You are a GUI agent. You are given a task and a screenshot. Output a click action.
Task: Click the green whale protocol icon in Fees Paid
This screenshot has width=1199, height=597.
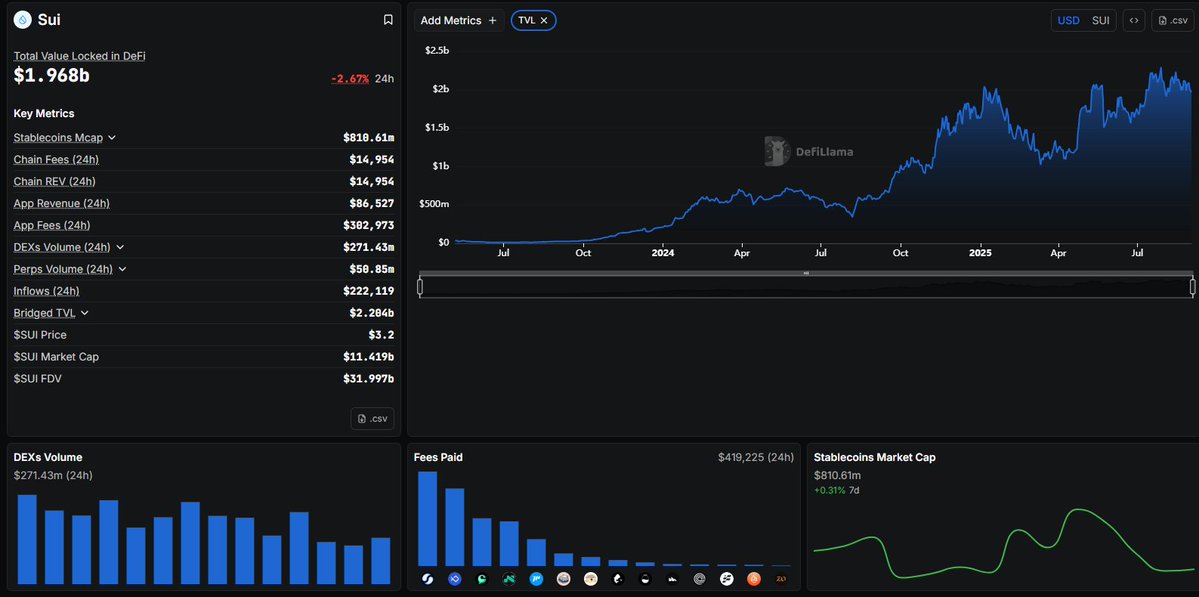click(482, 579)
